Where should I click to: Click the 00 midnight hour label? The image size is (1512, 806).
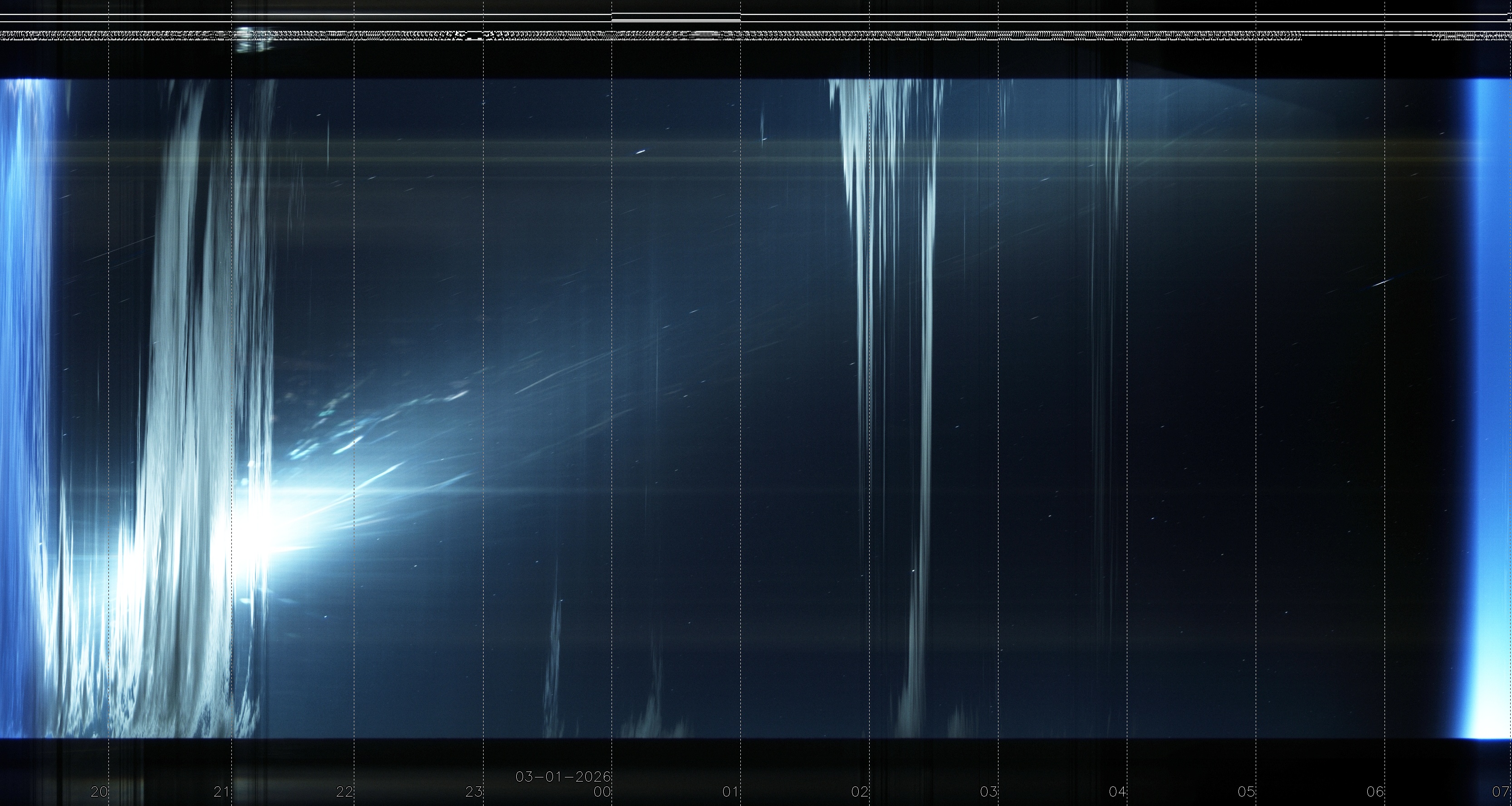point(602,791)
